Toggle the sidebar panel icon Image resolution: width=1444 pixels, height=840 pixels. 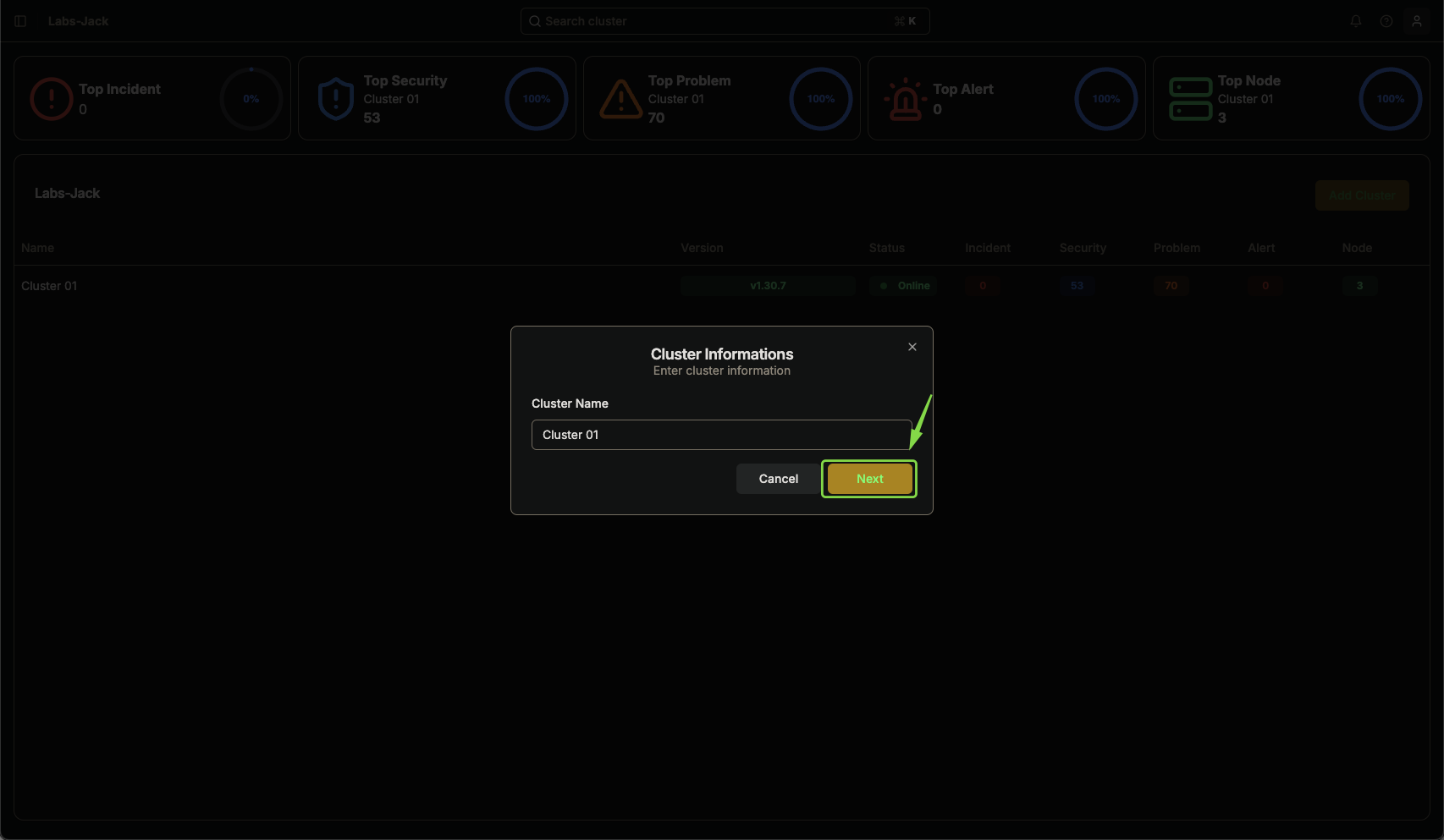[20, 21]
